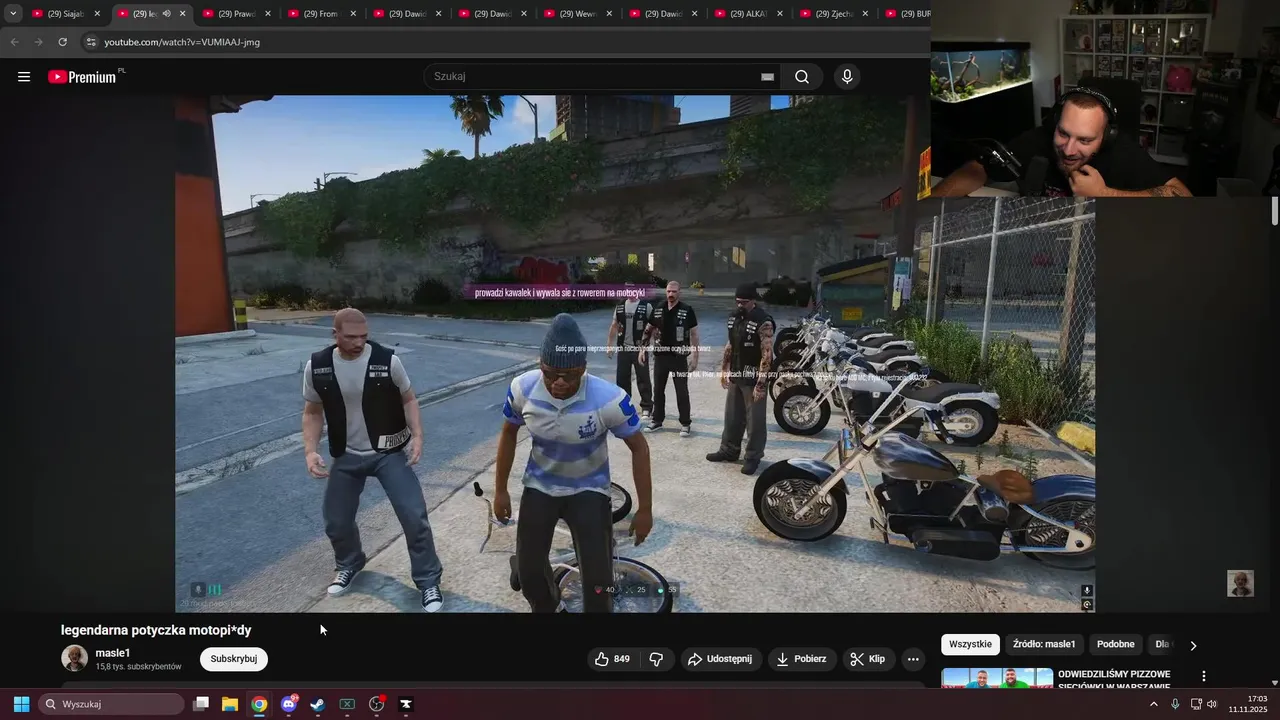Viewport: 1280px width, 720px height.
Task: Expand system tray hidden icons chevron
Action: pos(1153,704)
